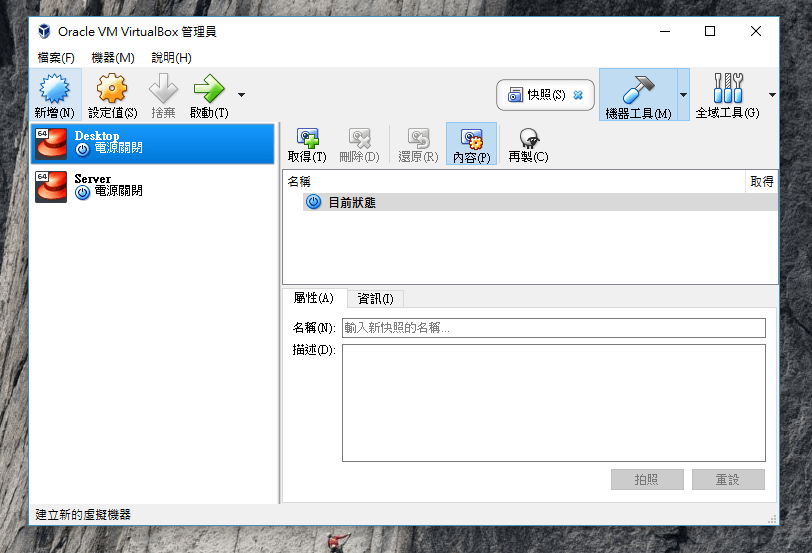The image size is (812, 553).
Task: Expand the 啟動(T) start dropdown arrow
Action: tap(241, 95)
